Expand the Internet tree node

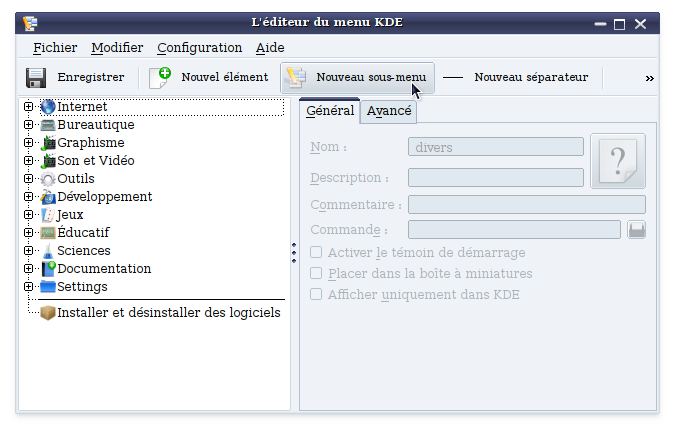tap(28, 106)
